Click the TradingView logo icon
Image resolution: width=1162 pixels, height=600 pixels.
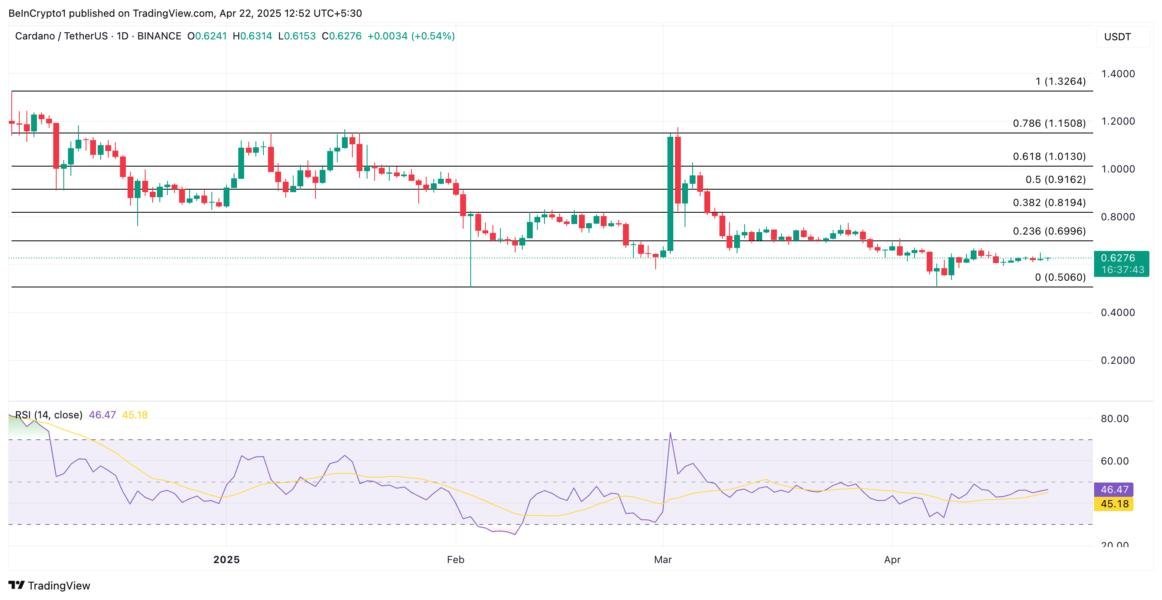point(17,585)
